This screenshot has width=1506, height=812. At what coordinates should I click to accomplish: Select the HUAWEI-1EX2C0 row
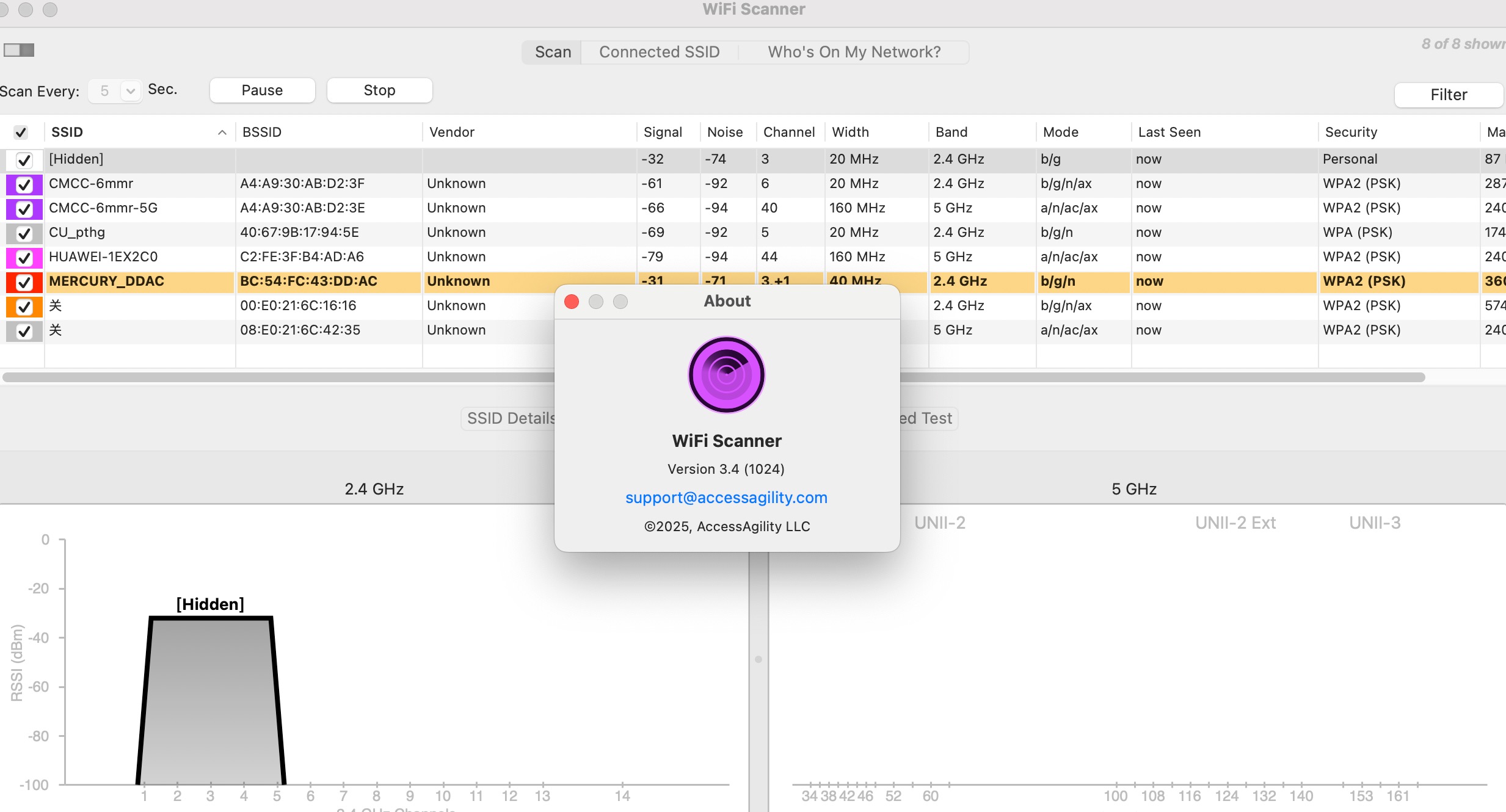pos(752,257)
